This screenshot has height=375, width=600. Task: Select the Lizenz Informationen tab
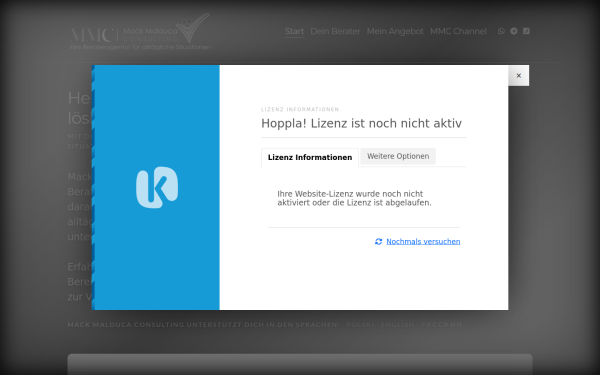(310, 157)
